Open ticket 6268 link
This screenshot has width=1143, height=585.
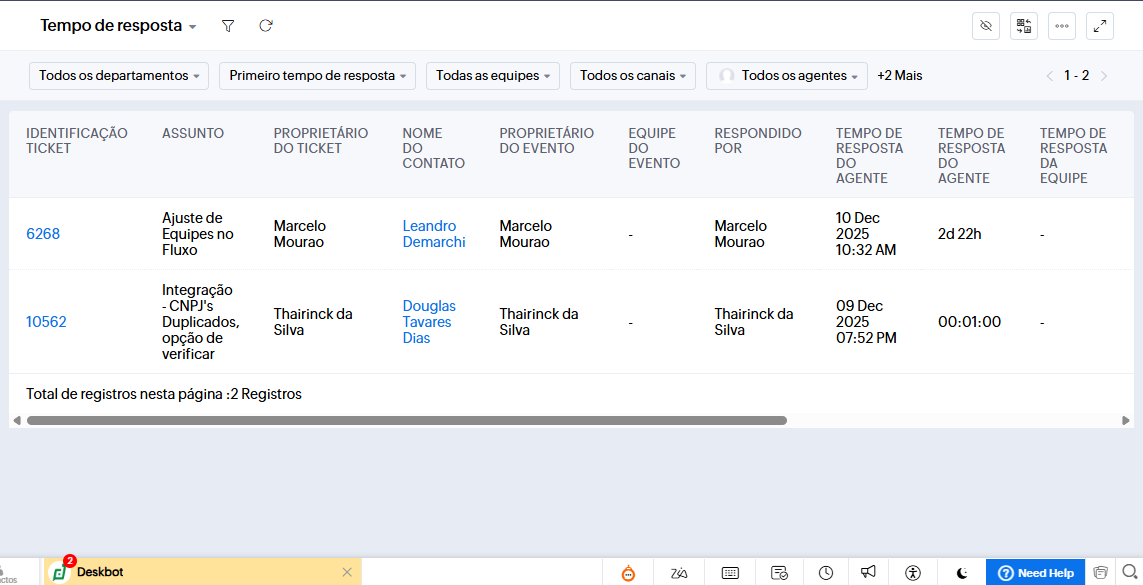pos(43,234)
